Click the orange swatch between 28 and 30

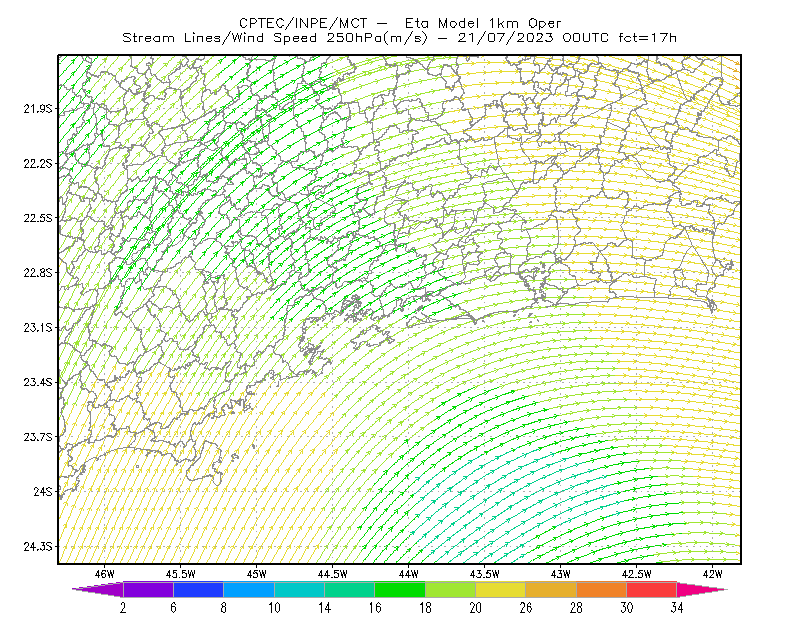coord(601,589)
